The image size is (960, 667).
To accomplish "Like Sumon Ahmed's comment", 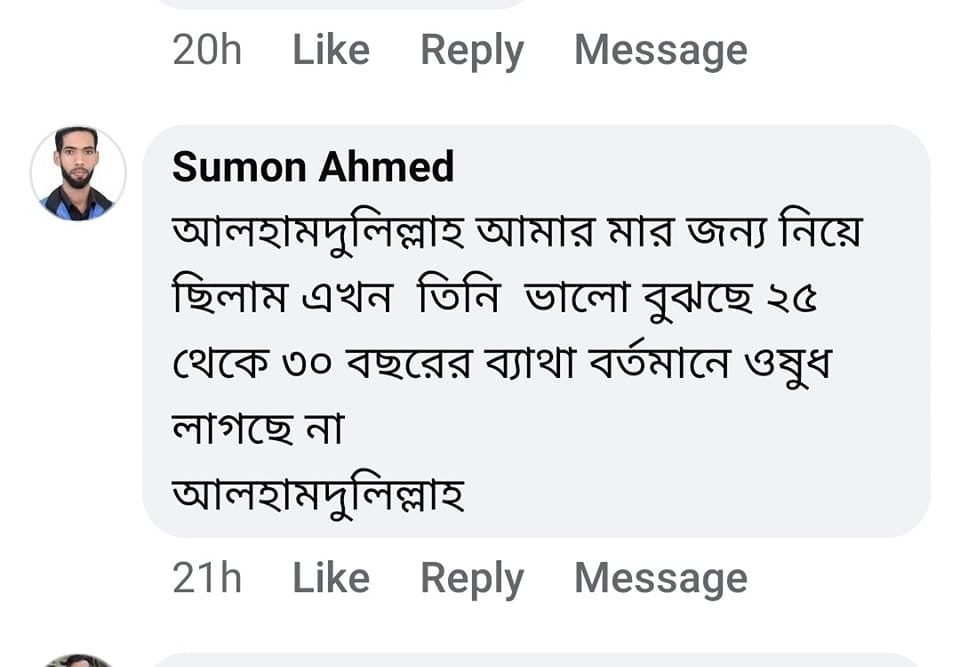I will point(330,578).
